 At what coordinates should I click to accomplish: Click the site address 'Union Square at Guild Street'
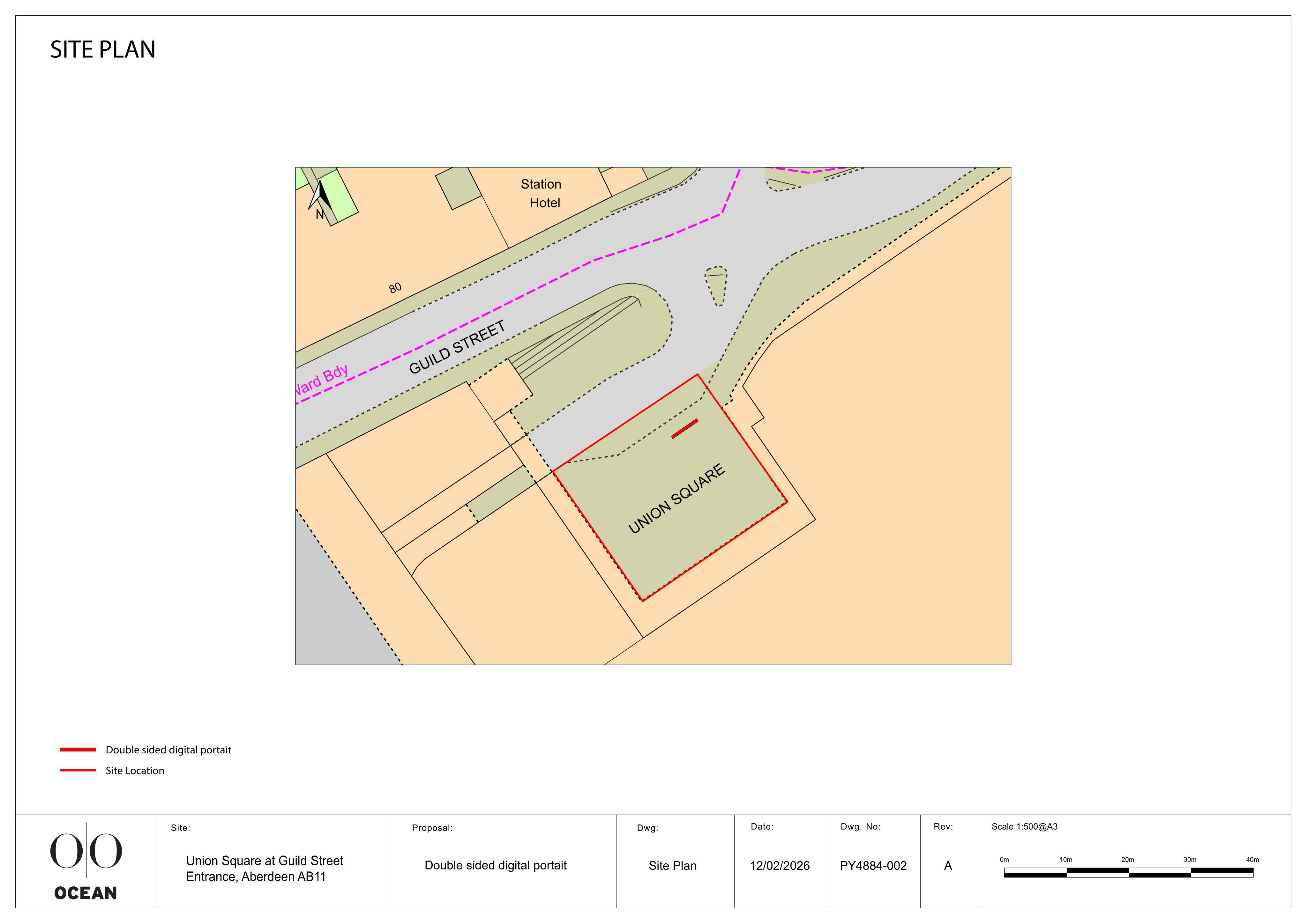(265, 861)
